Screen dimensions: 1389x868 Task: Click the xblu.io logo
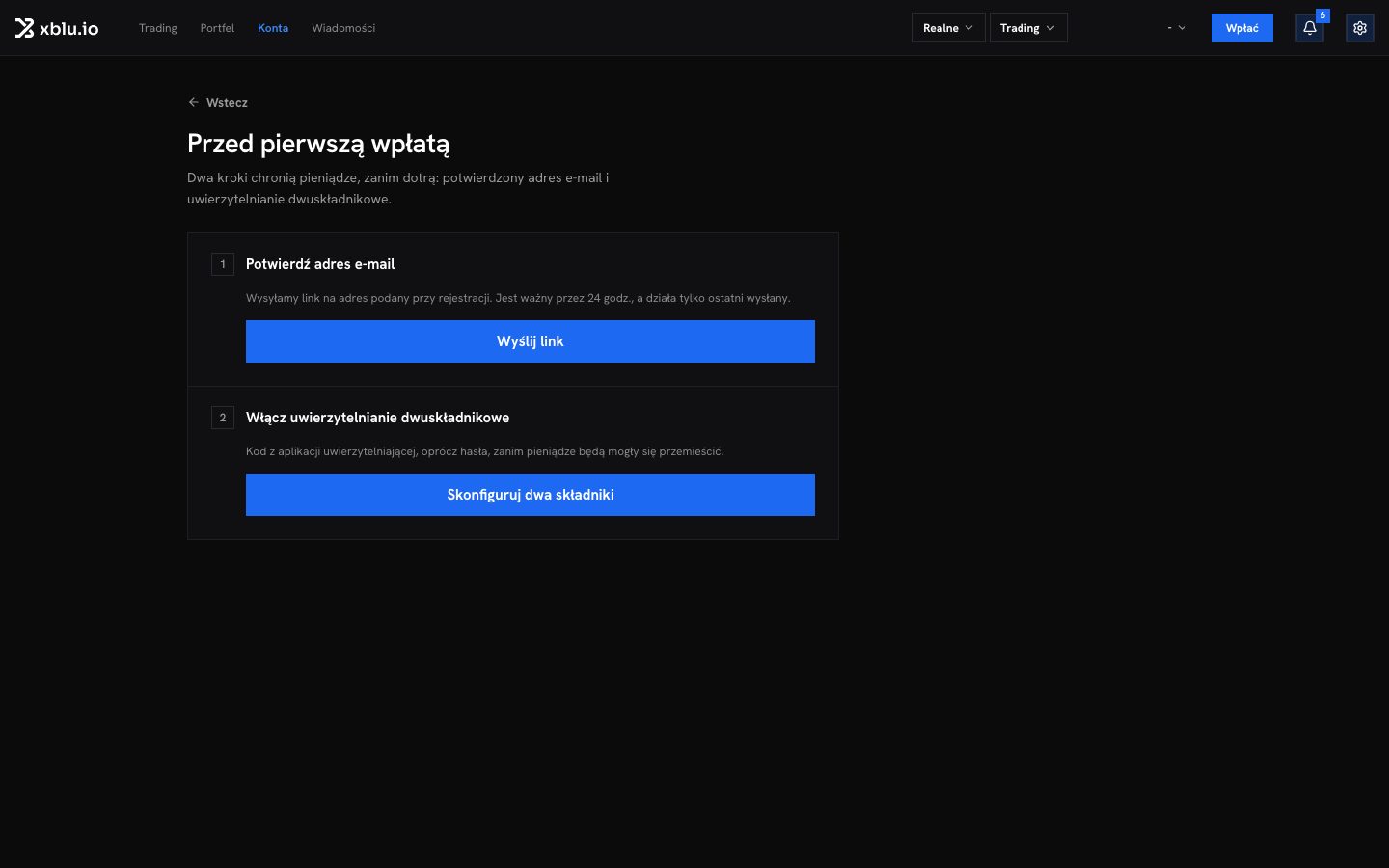[x=57, y=28]
